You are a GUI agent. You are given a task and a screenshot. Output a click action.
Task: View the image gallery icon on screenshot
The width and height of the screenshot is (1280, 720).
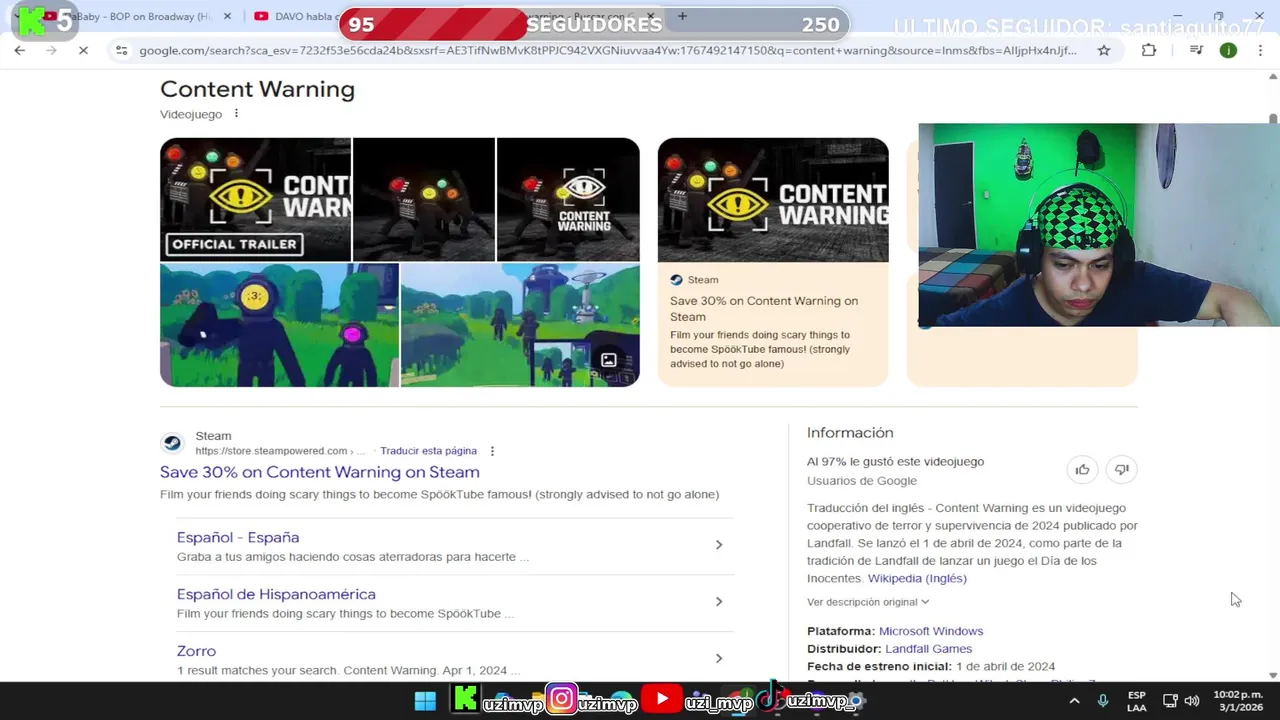(608, 360)
